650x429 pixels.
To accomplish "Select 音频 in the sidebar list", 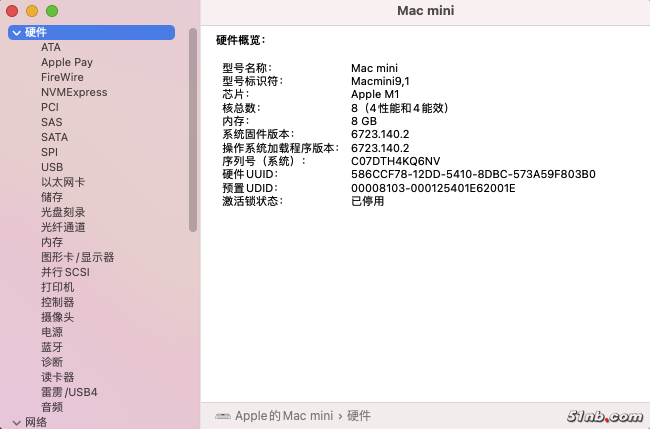I will click(x=52, y=407).
